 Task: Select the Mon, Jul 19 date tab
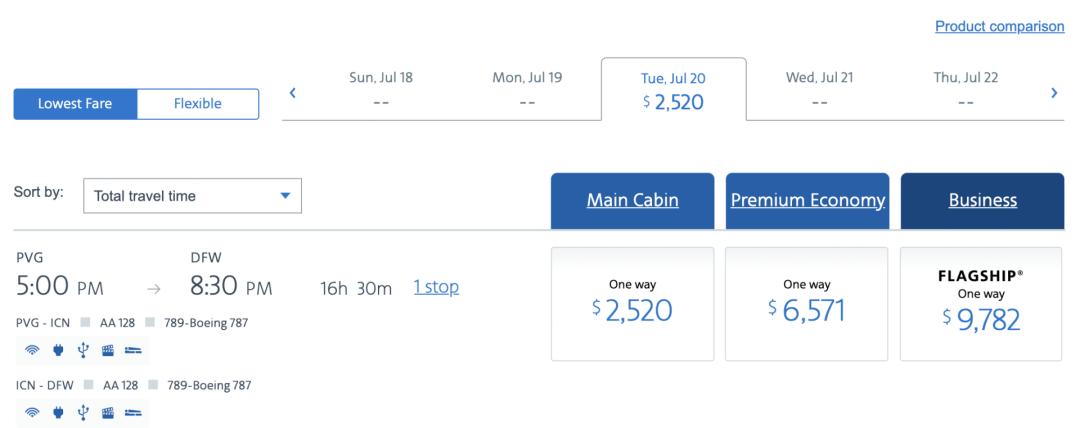(x=527, y=90)
